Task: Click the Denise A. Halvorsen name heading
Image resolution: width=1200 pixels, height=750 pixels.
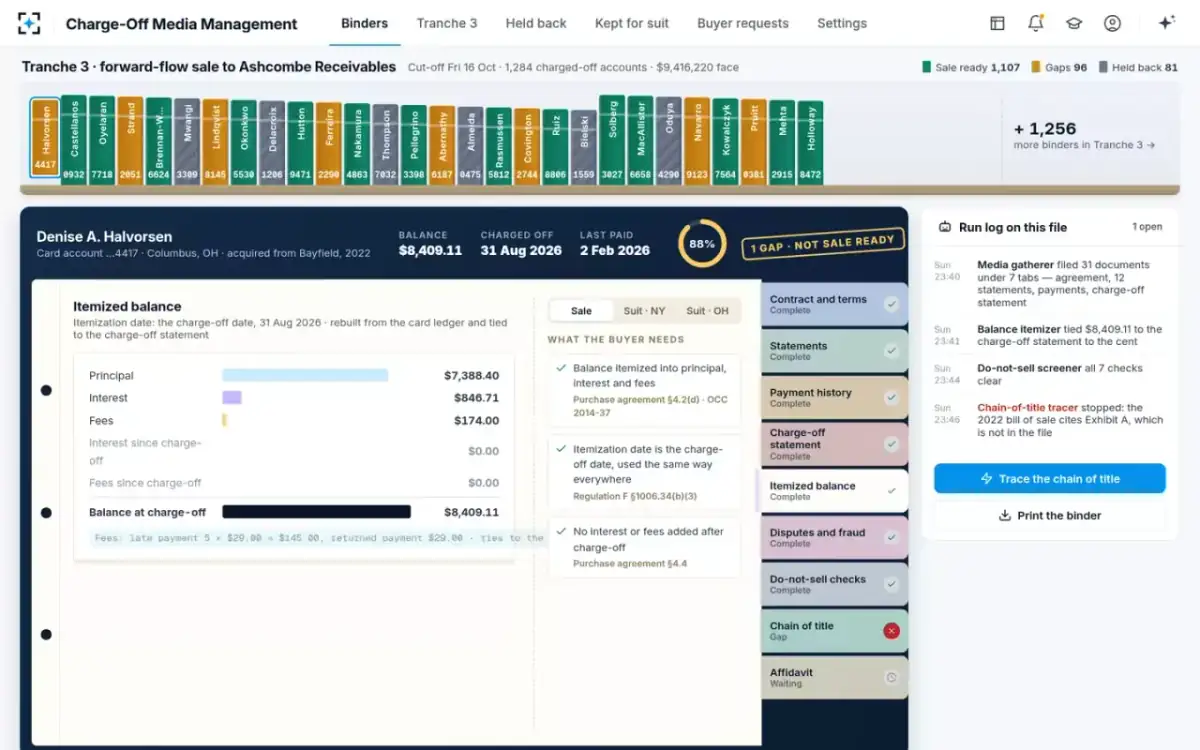Action: click(x=104, y=237)
